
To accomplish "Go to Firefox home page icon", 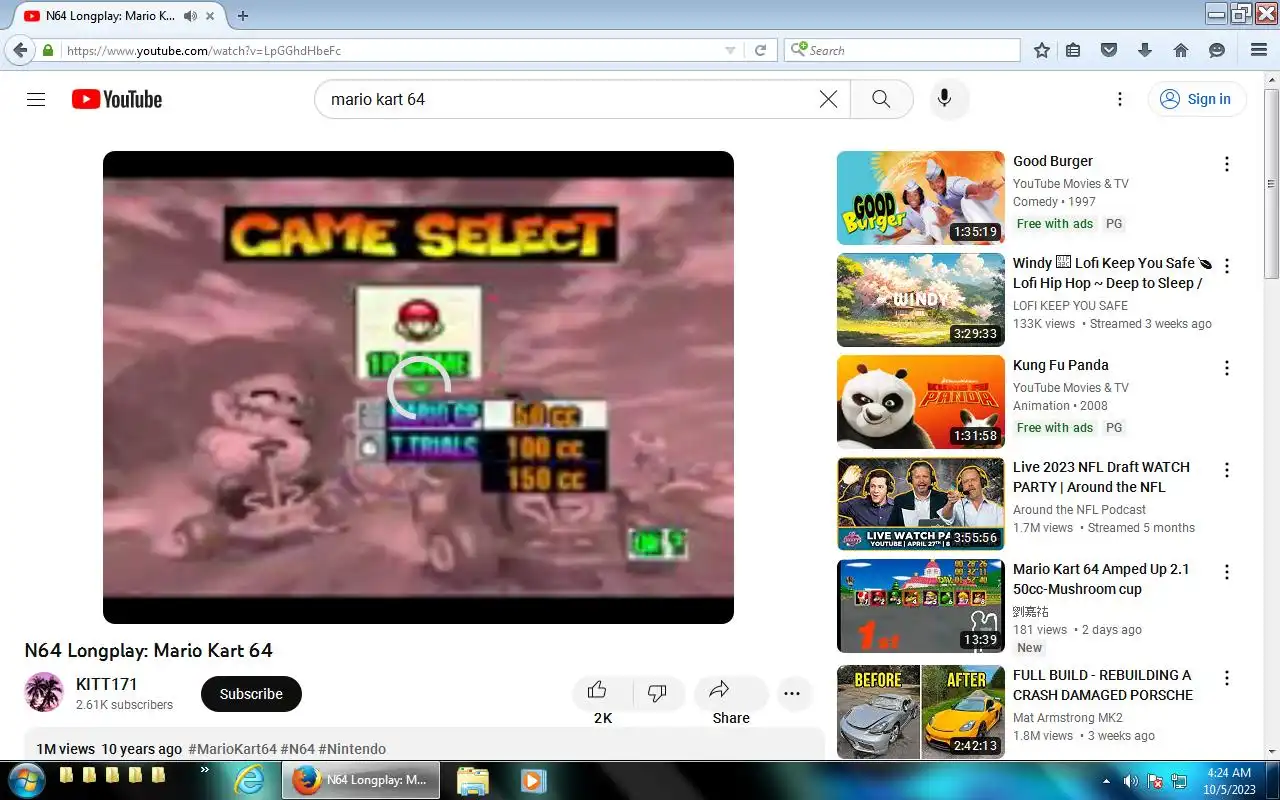I will click(1181, 50).
